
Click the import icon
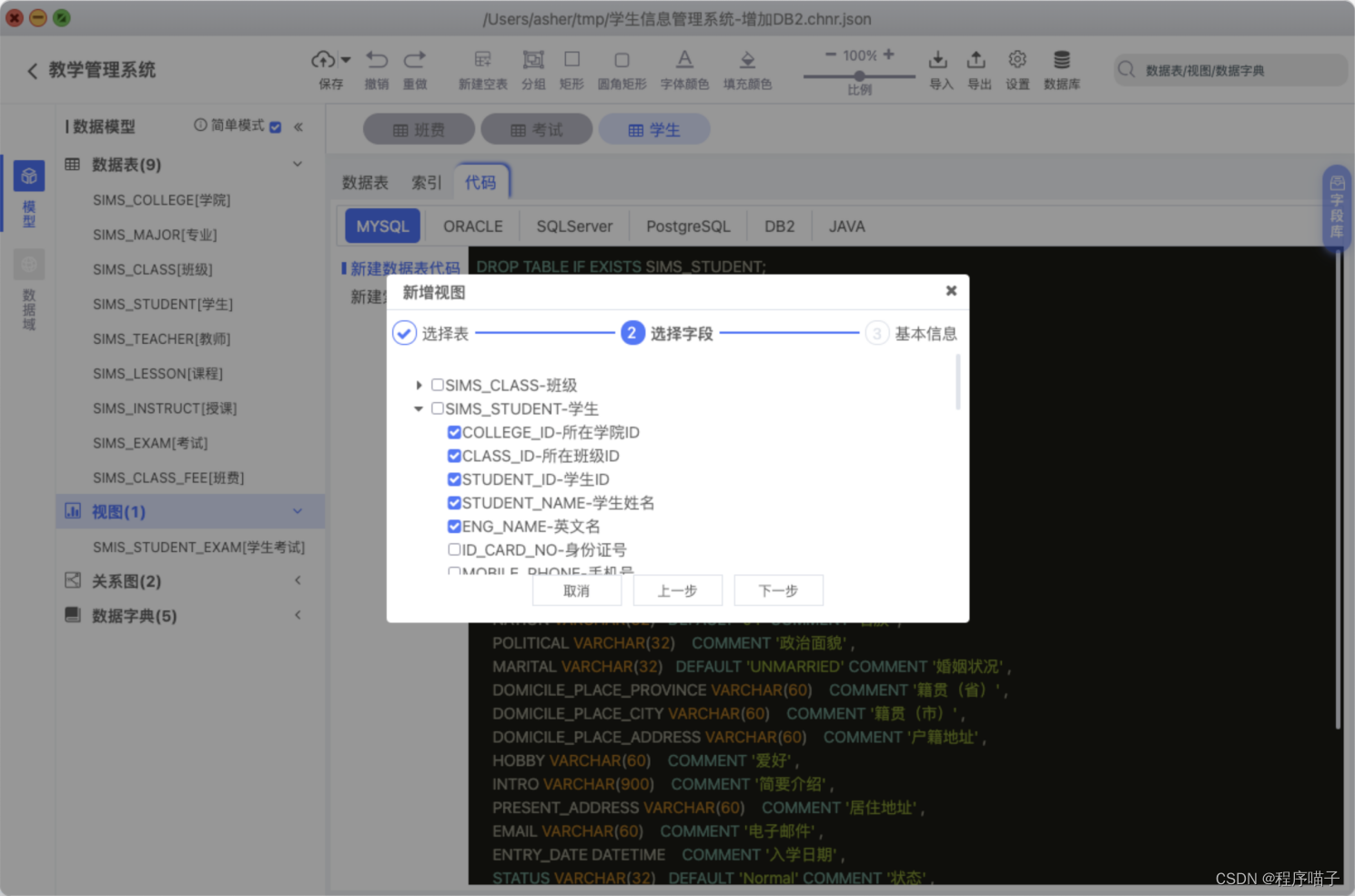938,60
